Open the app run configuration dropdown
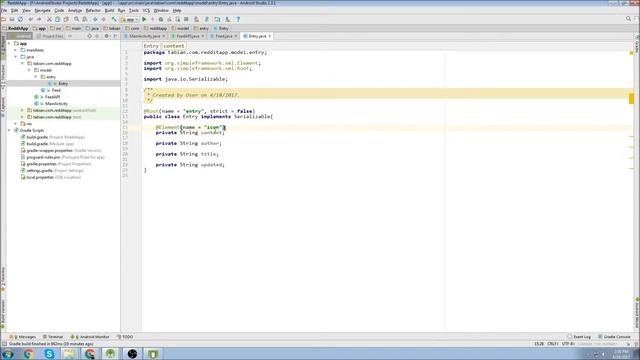Viewport: 640px width, 360px height. click(x=129, y=19)
